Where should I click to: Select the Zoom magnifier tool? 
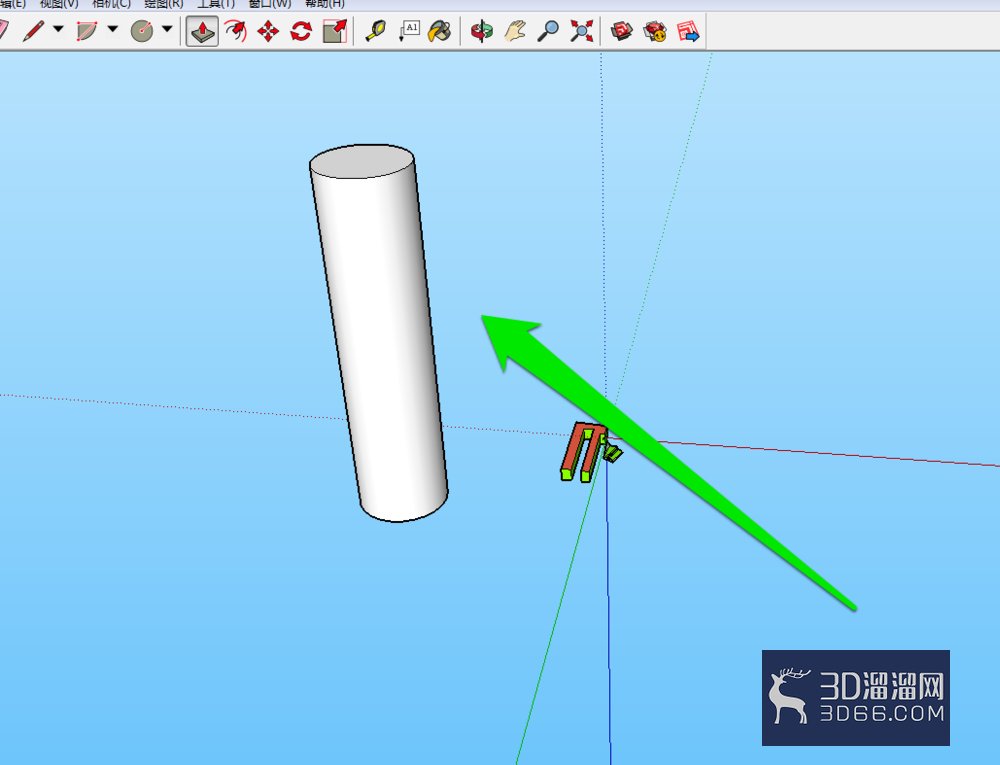[548, 31]
